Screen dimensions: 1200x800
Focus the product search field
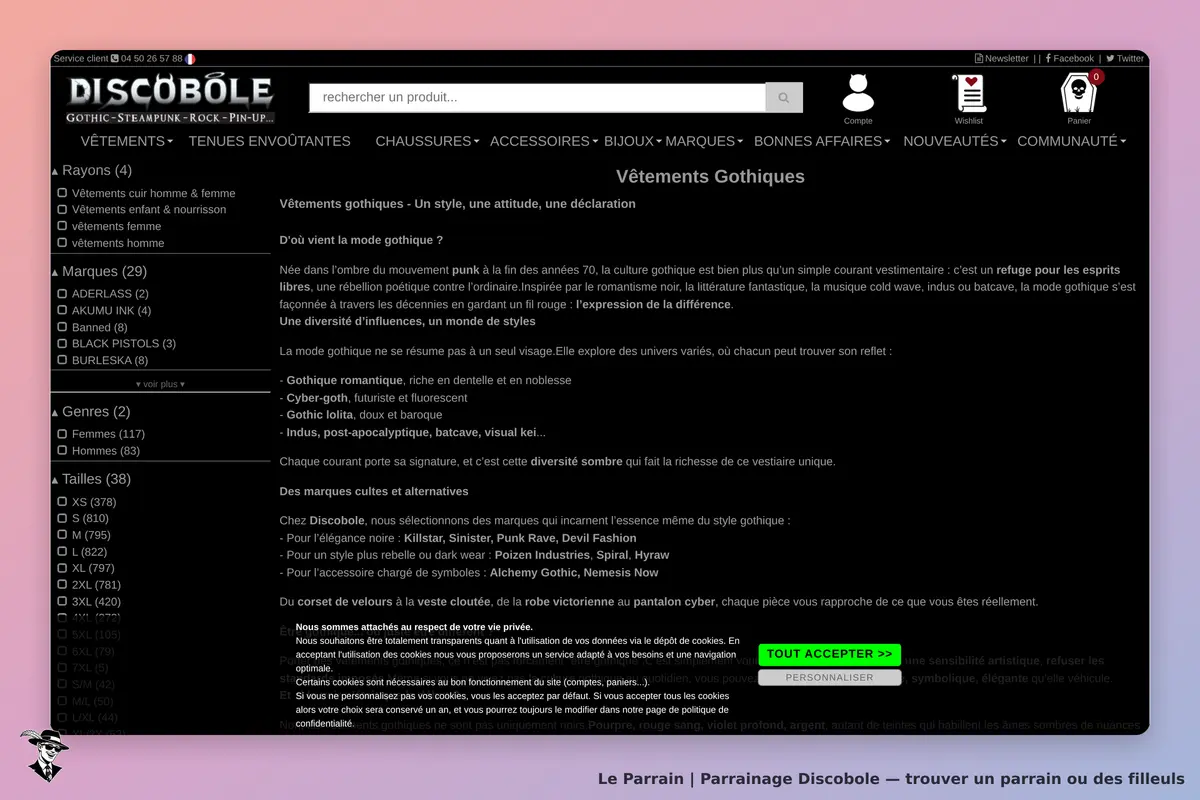tap(537, 98)
